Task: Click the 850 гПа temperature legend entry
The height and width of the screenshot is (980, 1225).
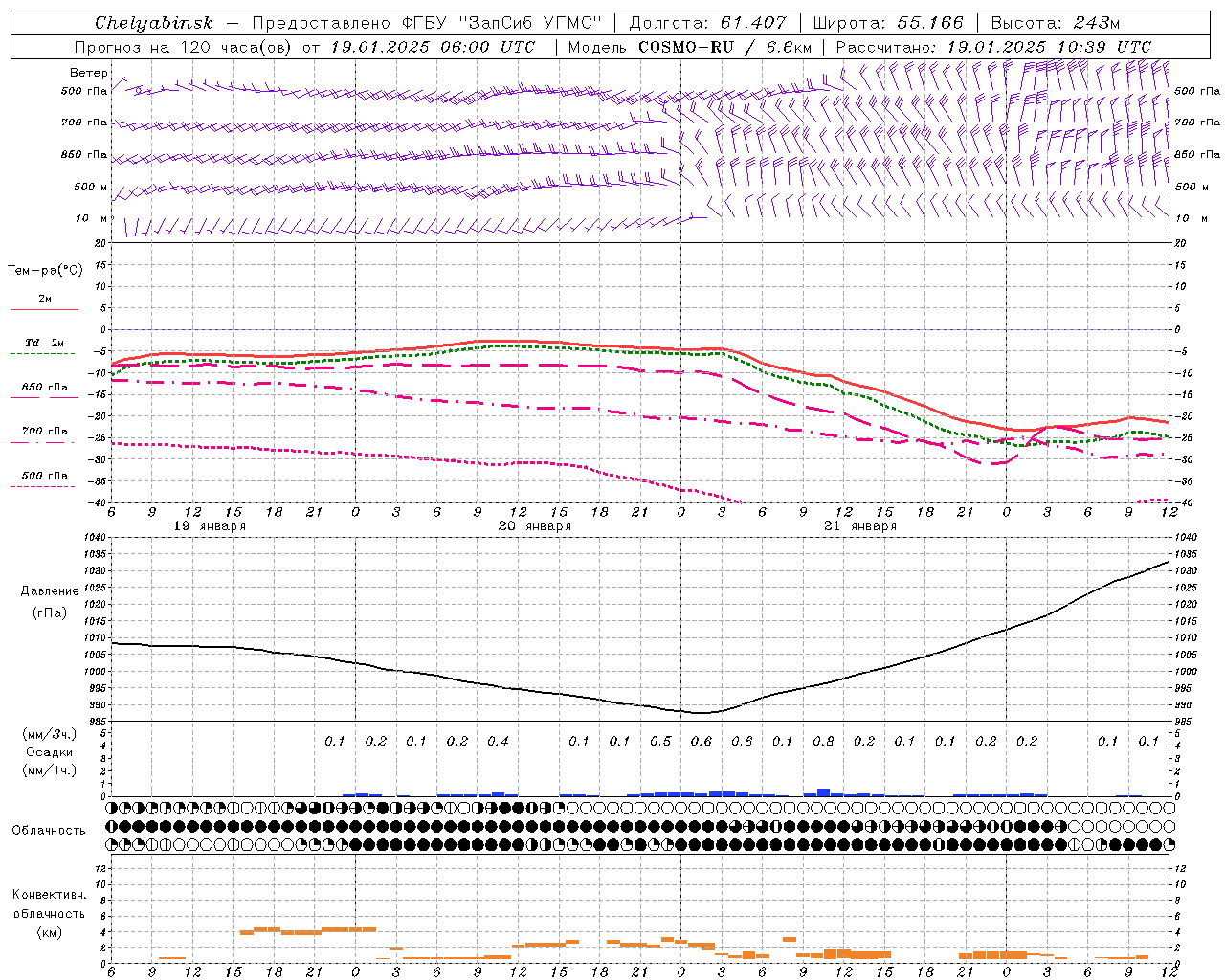Action: [x=45, y=388]
